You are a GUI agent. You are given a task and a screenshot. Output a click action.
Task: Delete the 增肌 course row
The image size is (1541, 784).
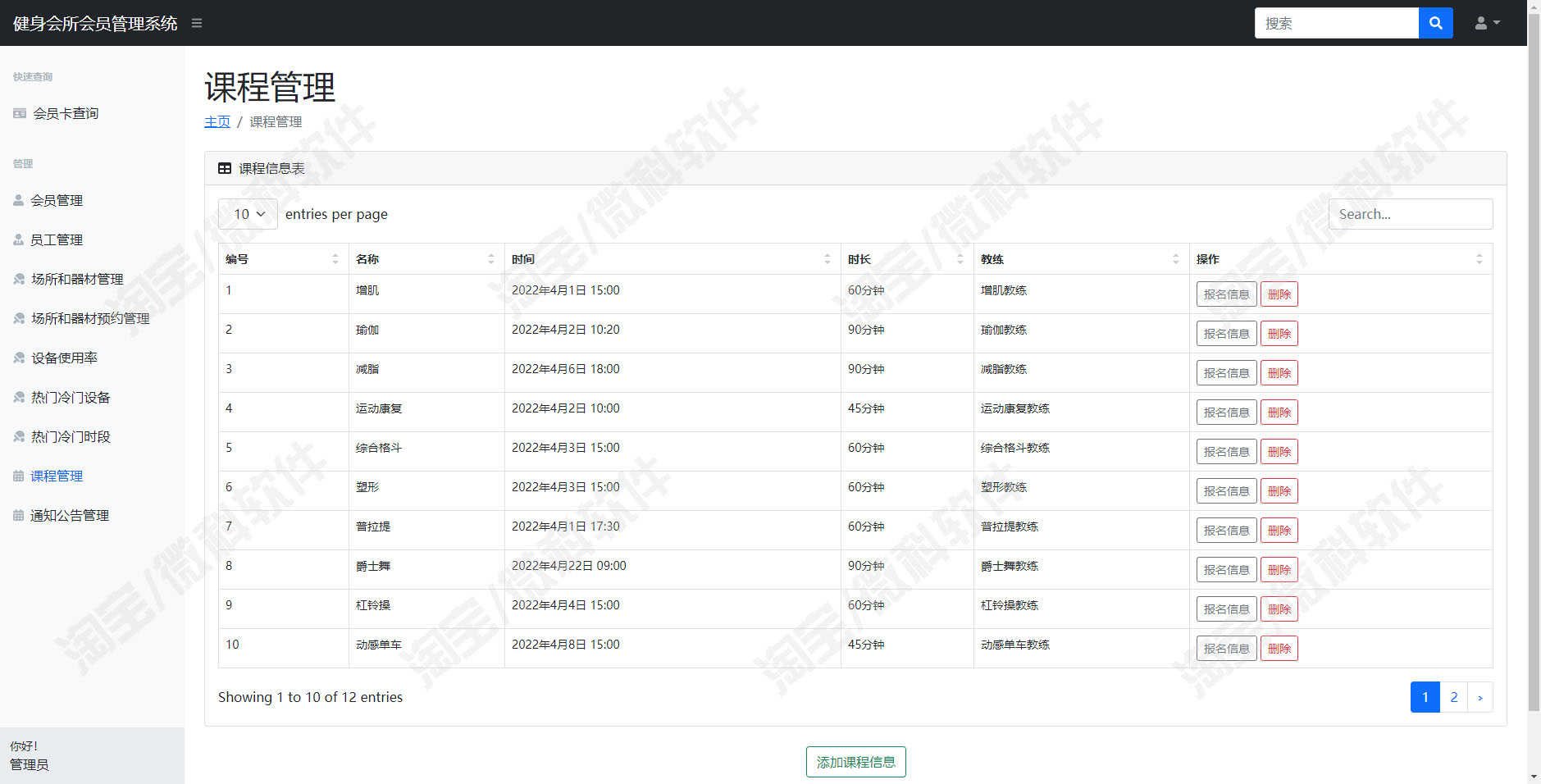point(1279,294)
